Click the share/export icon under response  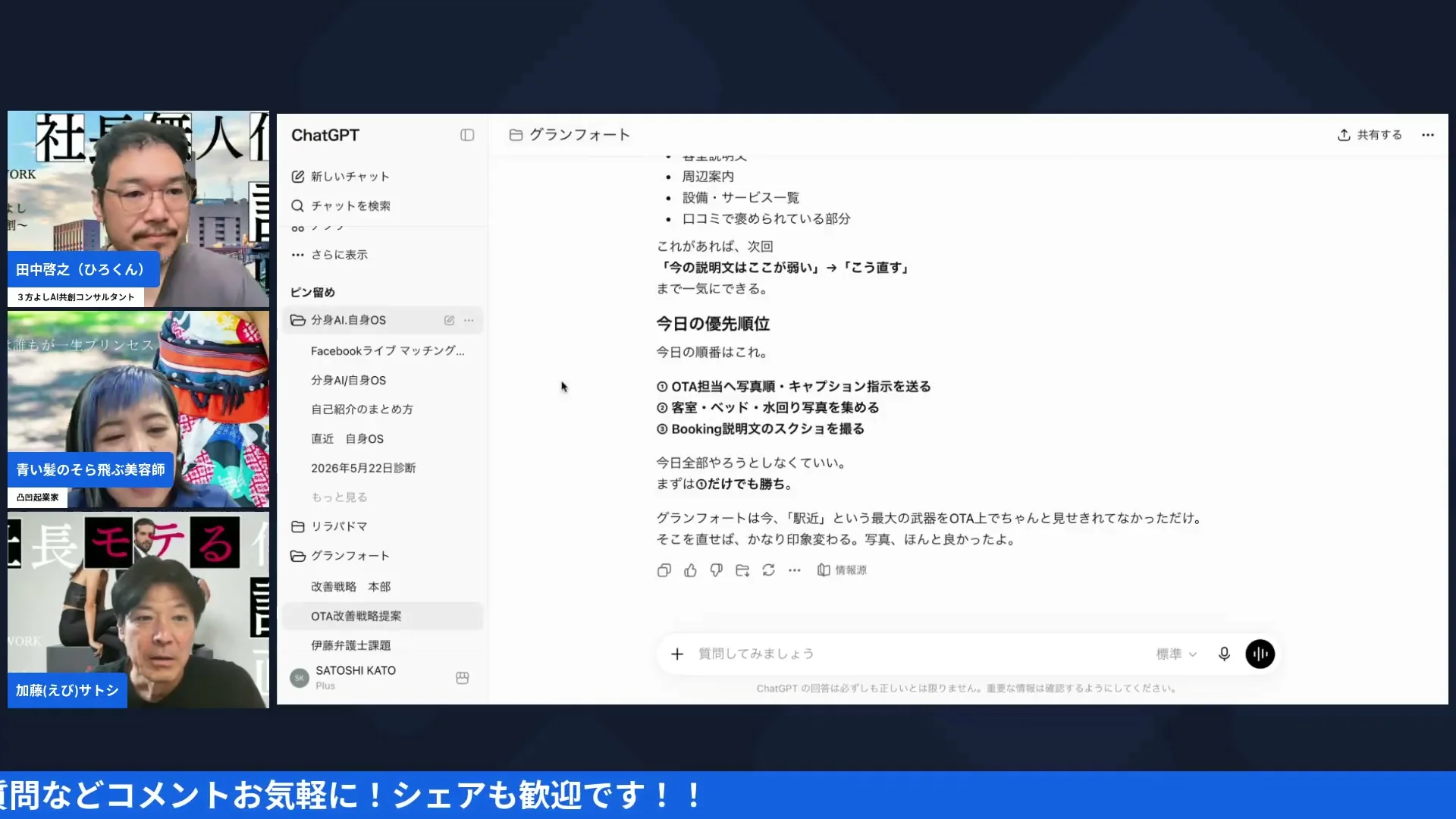[x=742, y=570]
